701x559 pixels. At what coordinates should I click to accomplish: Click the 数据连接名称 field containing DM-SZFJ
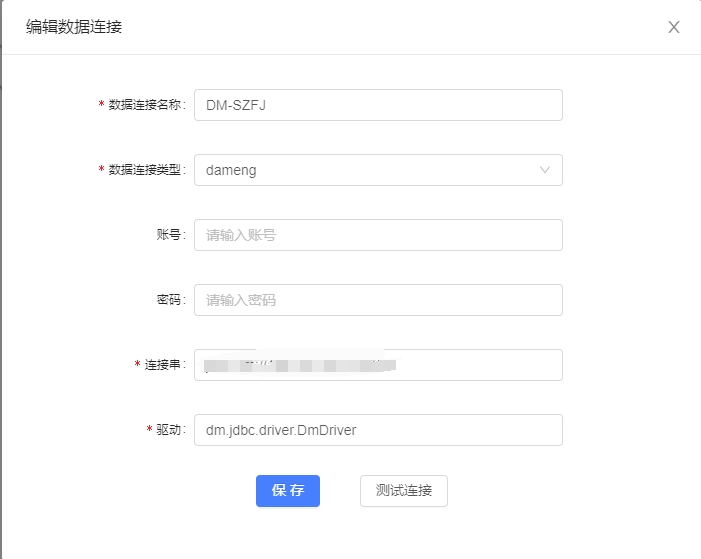(378, 105)
